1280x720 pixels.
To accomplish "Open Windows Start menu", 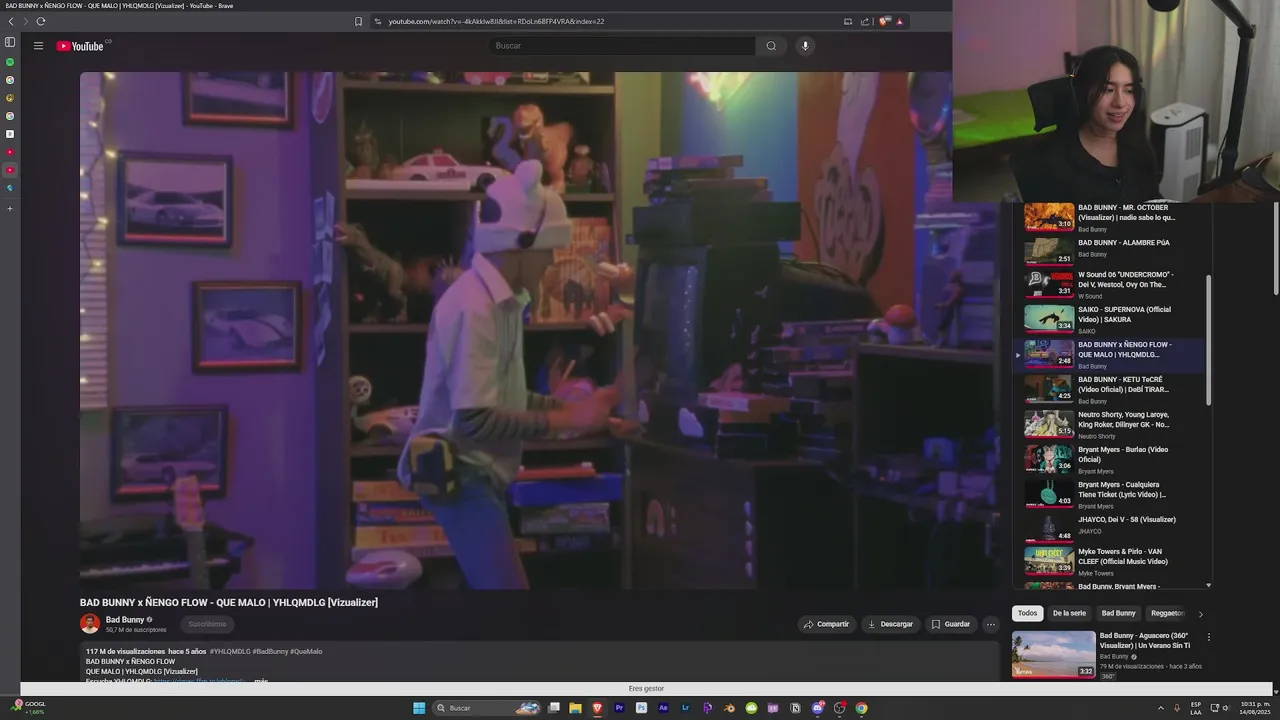I will pyautogui.click(x=419, y=708).
